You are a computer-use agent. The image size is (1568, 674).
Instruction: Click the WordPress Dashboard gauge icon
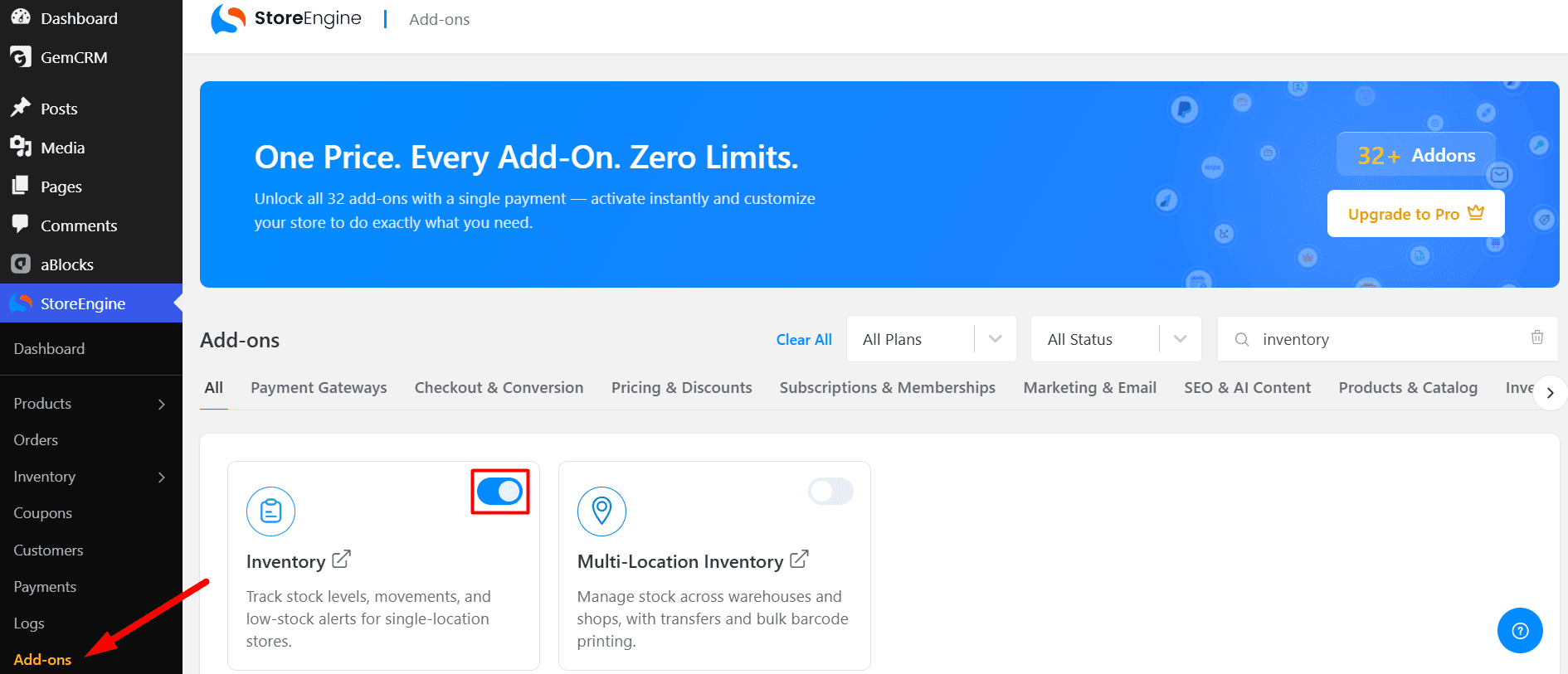coord(21,17)
